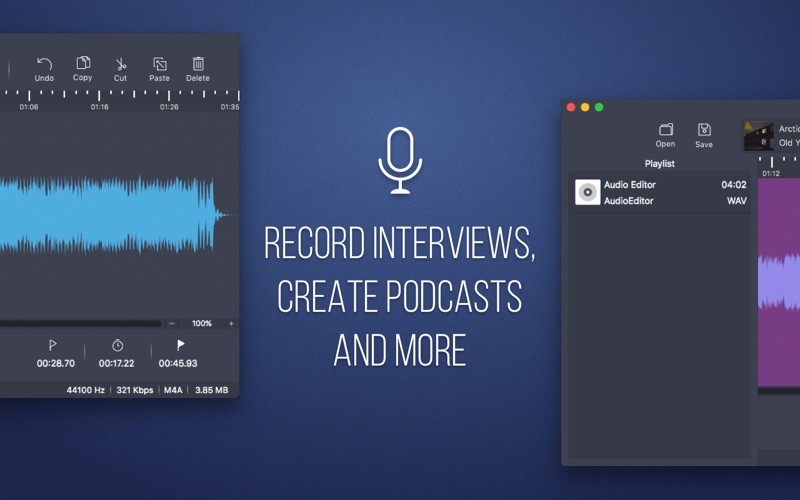Viewport: 800px width, 500px height.
Task: Click the Save disk icon
Action: click(x=704, y=130)
